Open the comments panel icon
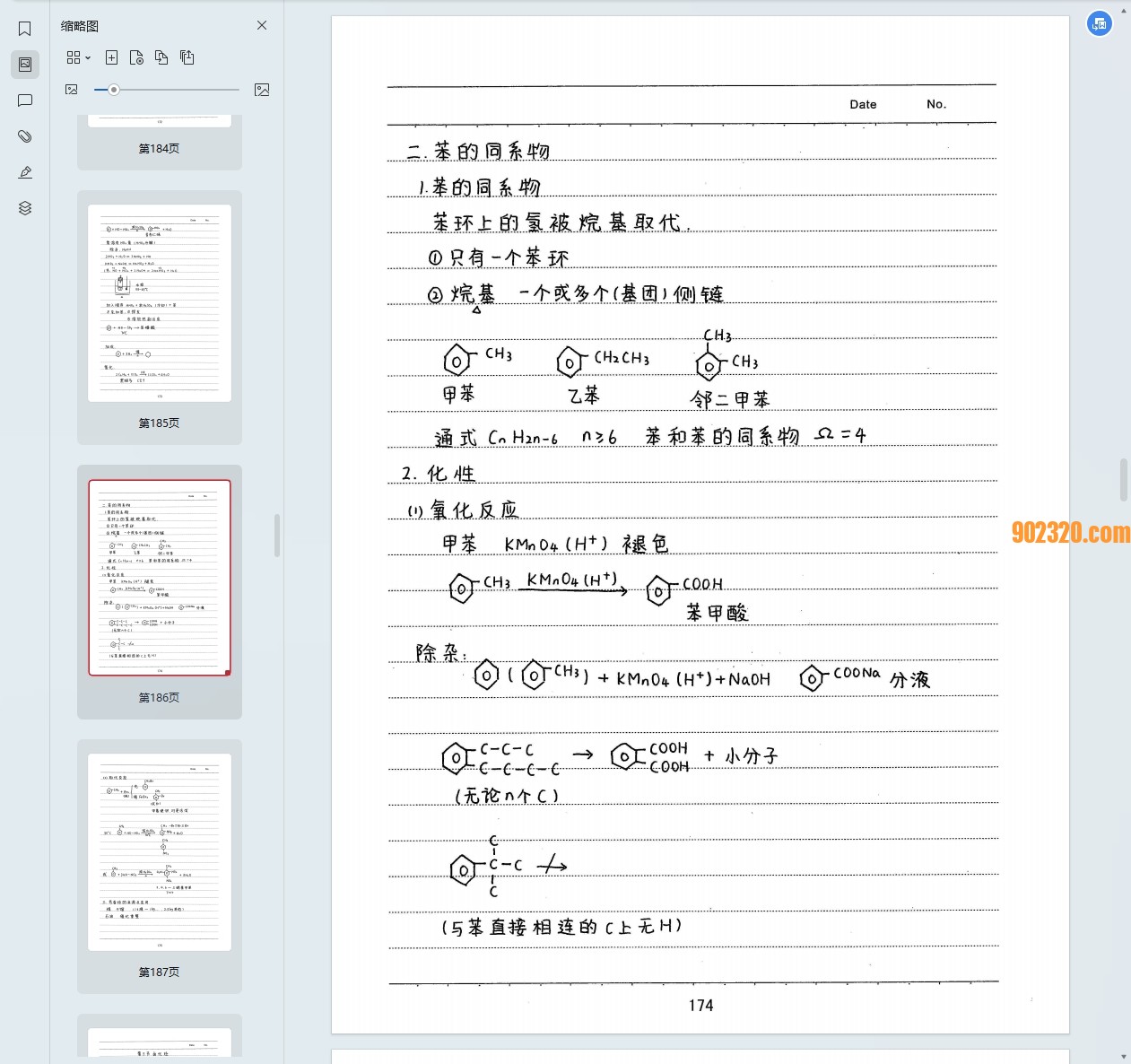This screenshot has width=1131, height=1064. [25, 100]
